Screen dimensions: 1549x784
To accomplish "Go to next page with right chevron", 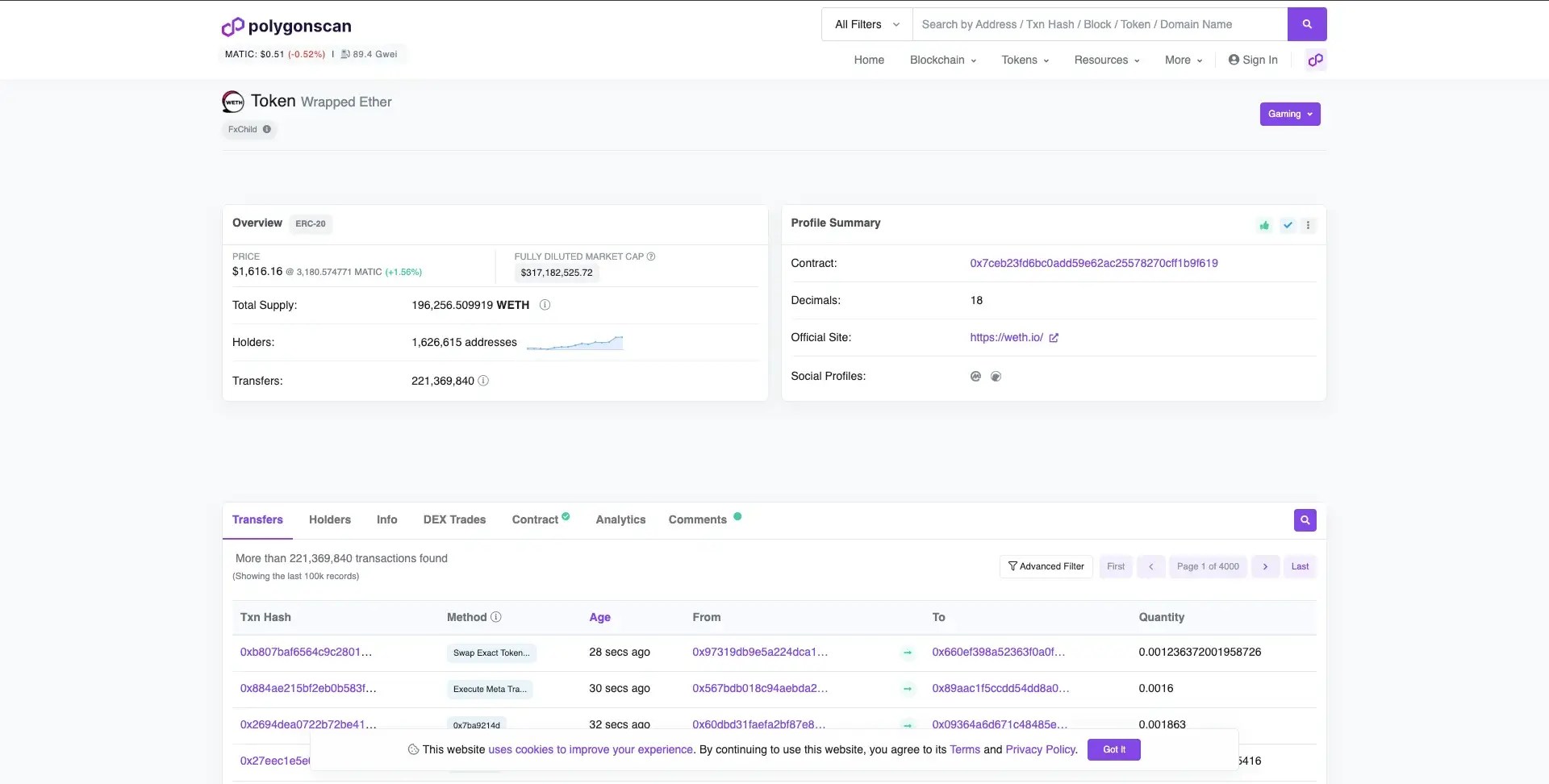I will click(x=1265, y=567).
